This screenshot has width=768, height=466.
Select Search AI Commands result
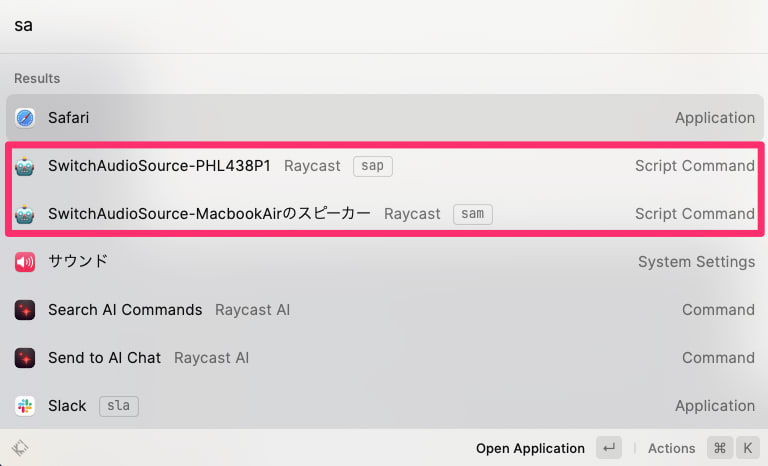384,310
